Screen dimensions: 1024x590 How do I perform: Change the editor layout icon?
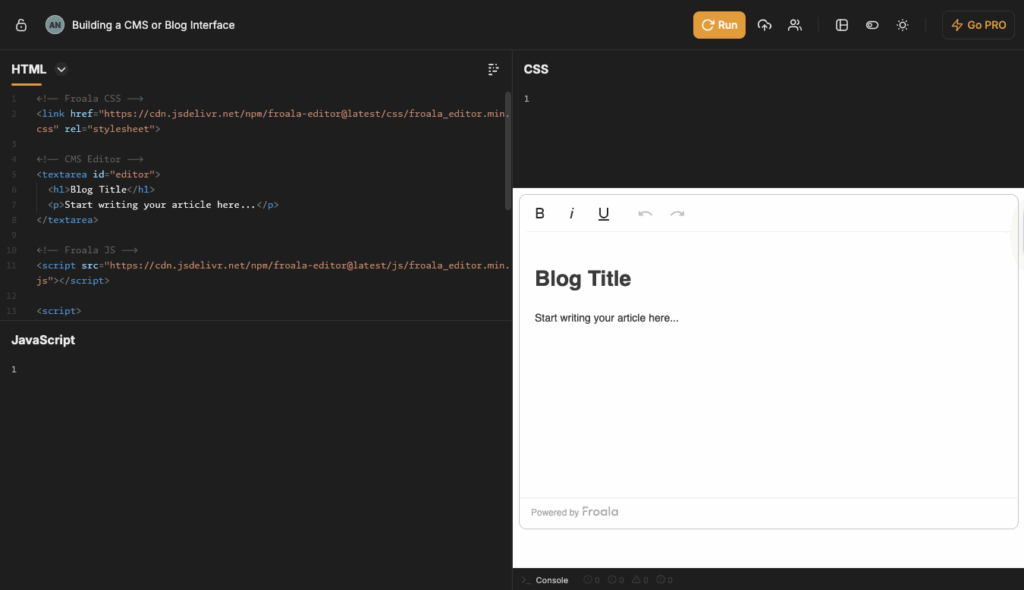tap(842, 25)
